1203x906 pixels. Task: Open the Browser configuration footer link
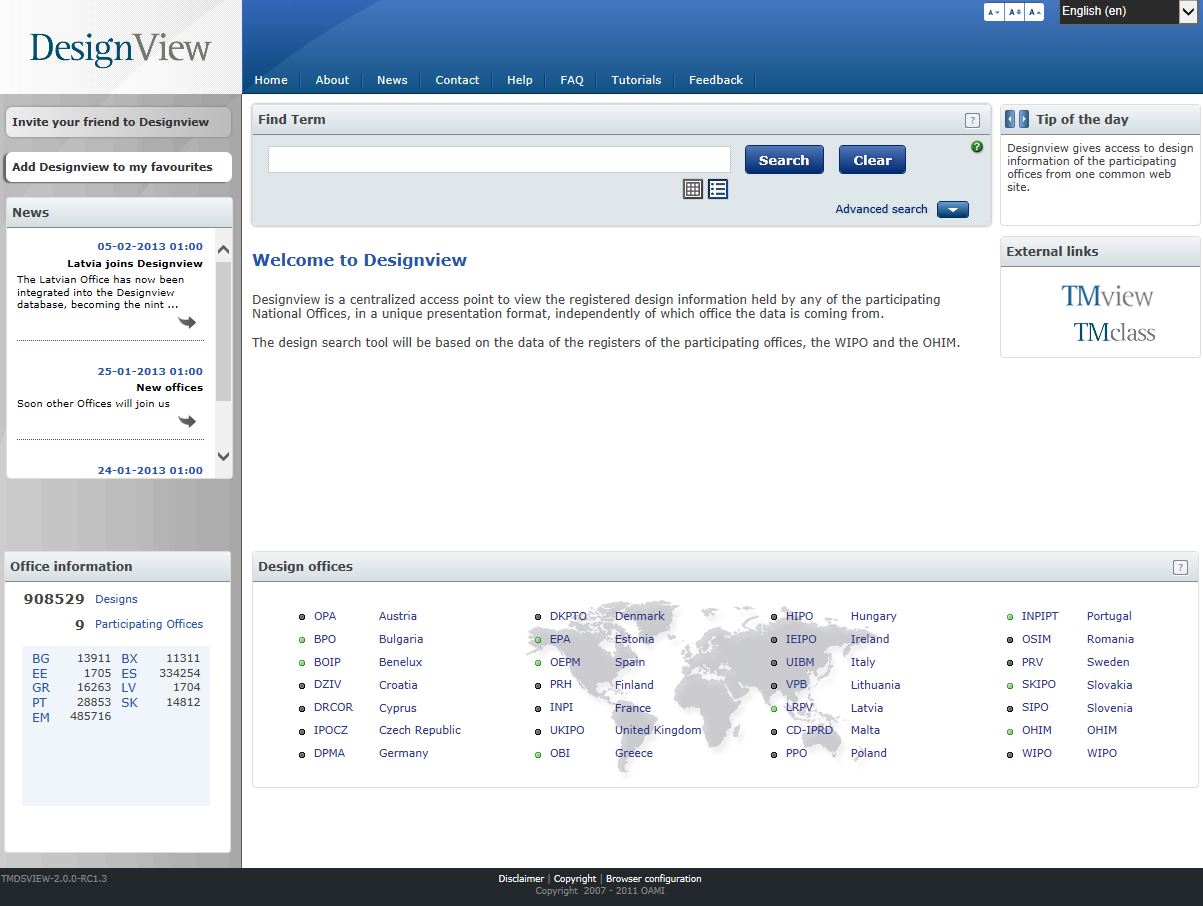(x=654, y=879)
